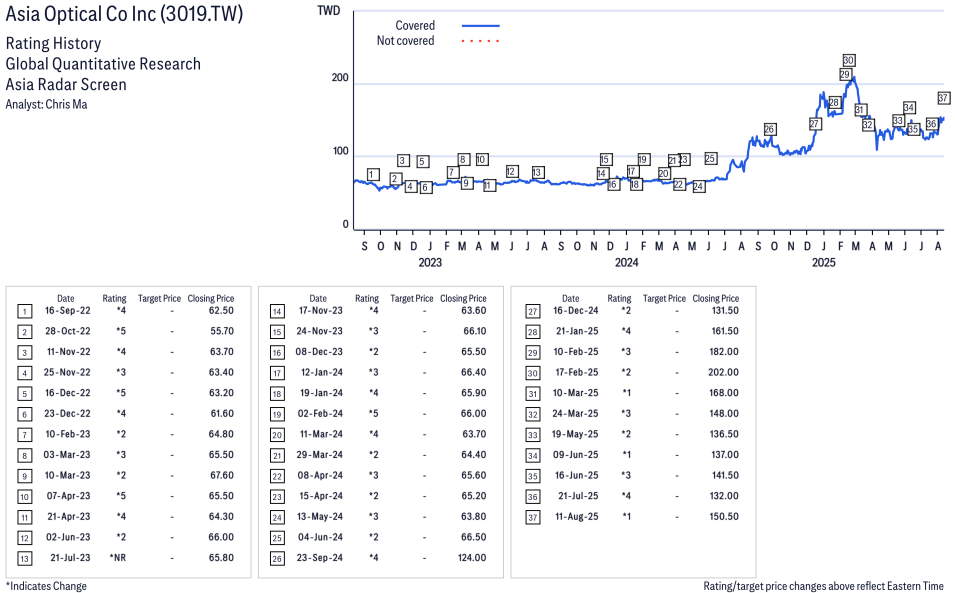Select the closing price 161.50
Screen dimensions: 955x593
724,331
